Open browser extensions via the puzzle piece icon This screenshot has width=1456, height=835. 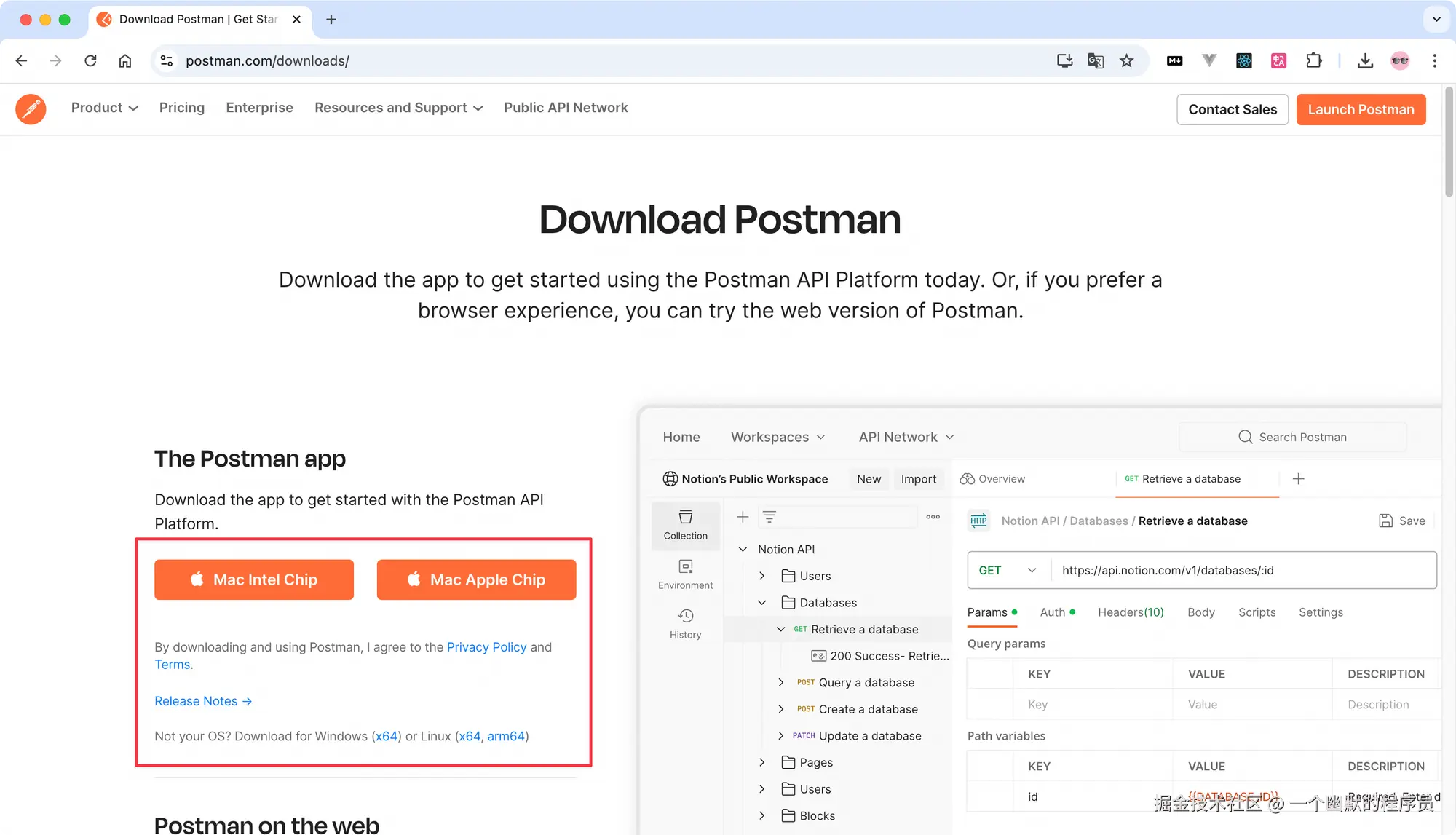point(1314,60)
